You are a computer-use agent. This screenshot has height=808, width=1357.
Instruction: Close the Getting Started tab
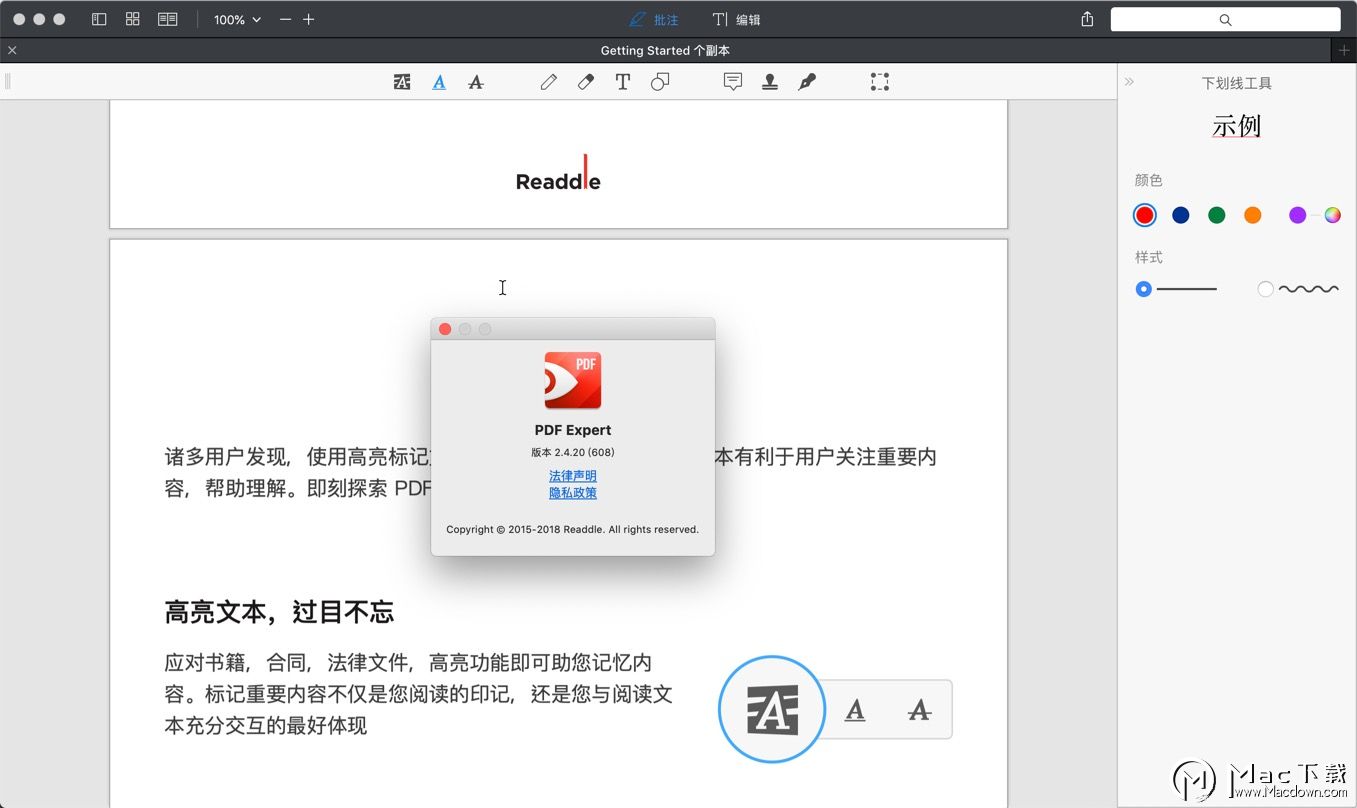(x=12, y=50)
